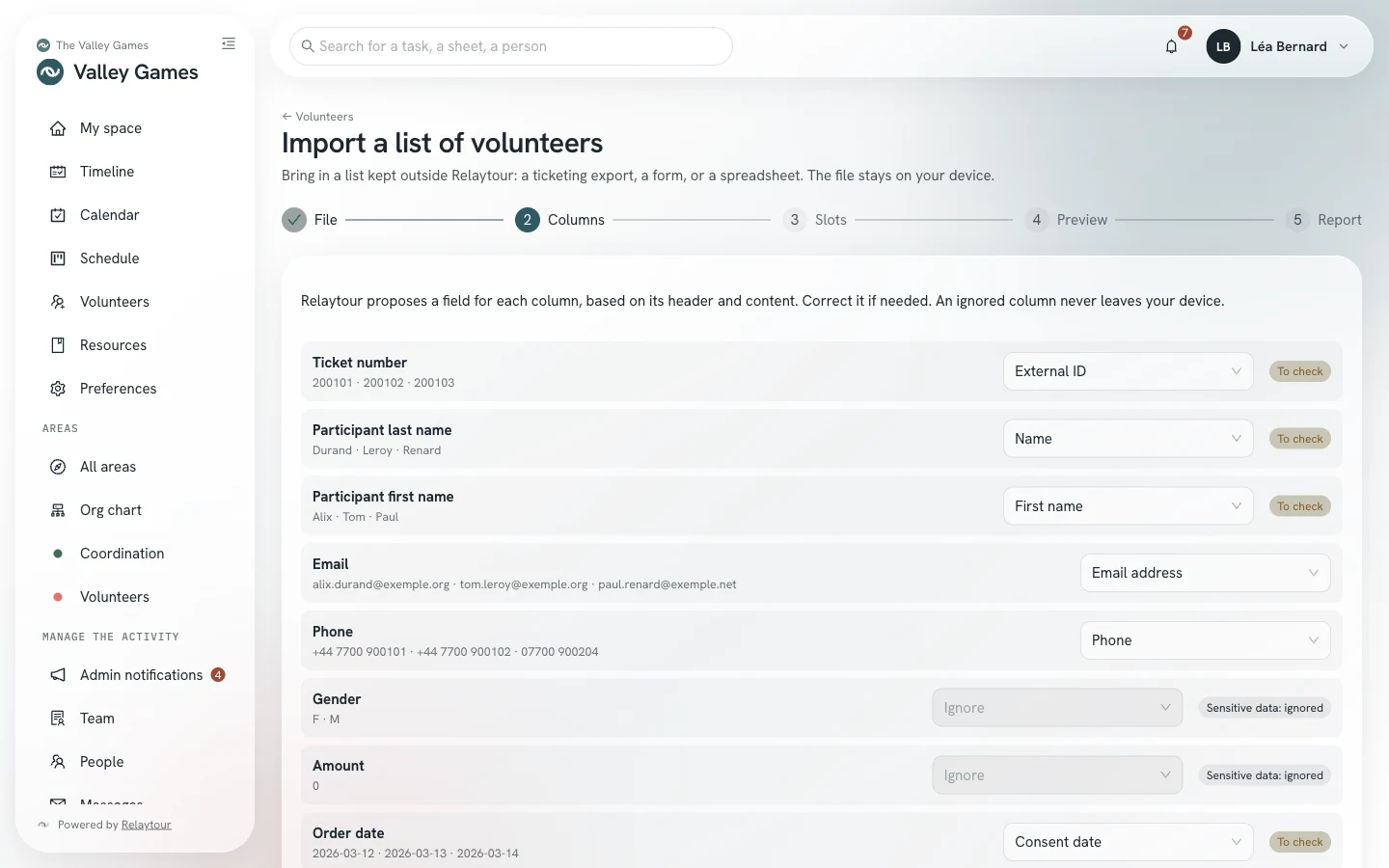Click the Valley Games logo icon

click(50, 72)
